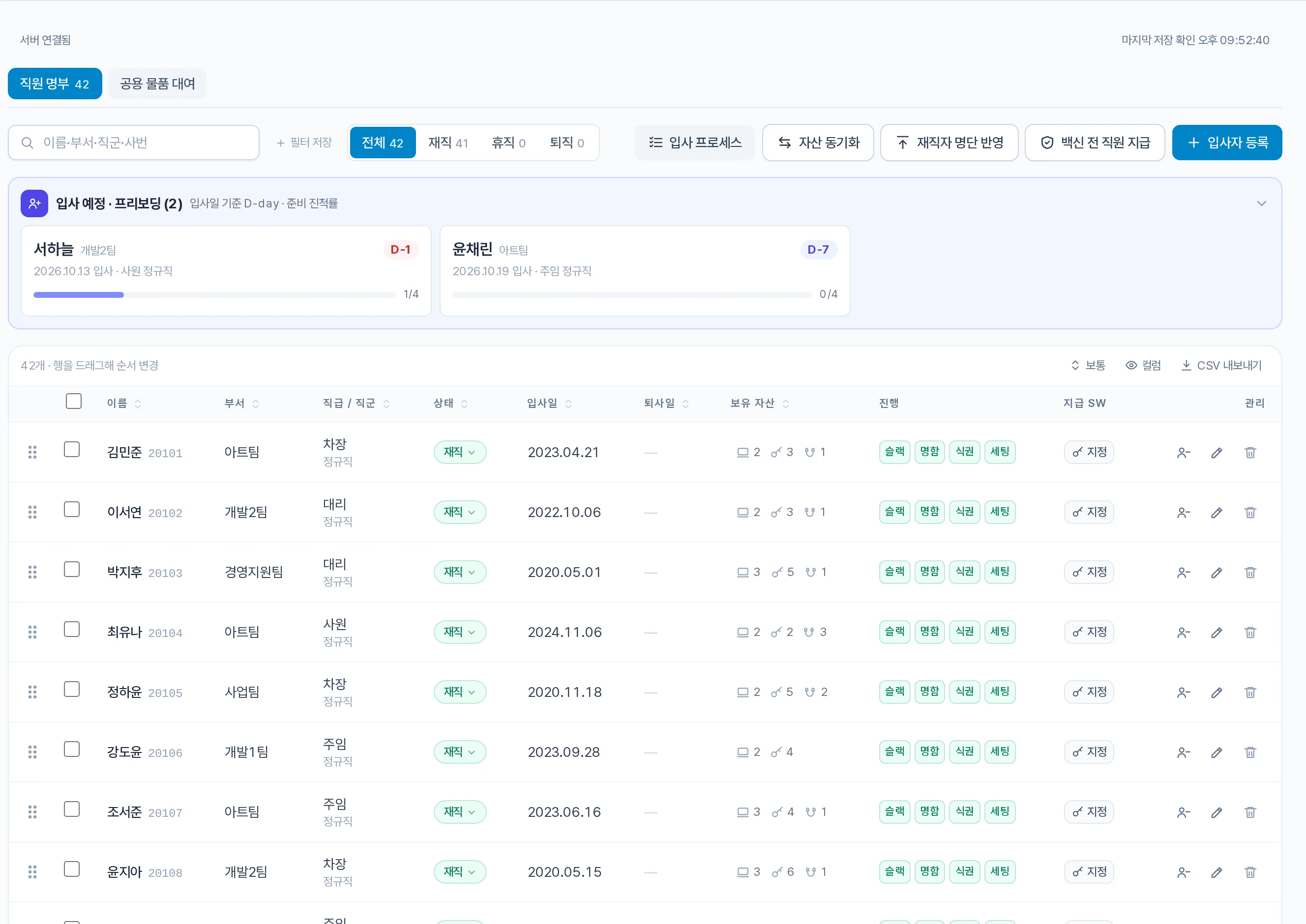Tick the checkbox for 강도윤

[x=72, y=750]
